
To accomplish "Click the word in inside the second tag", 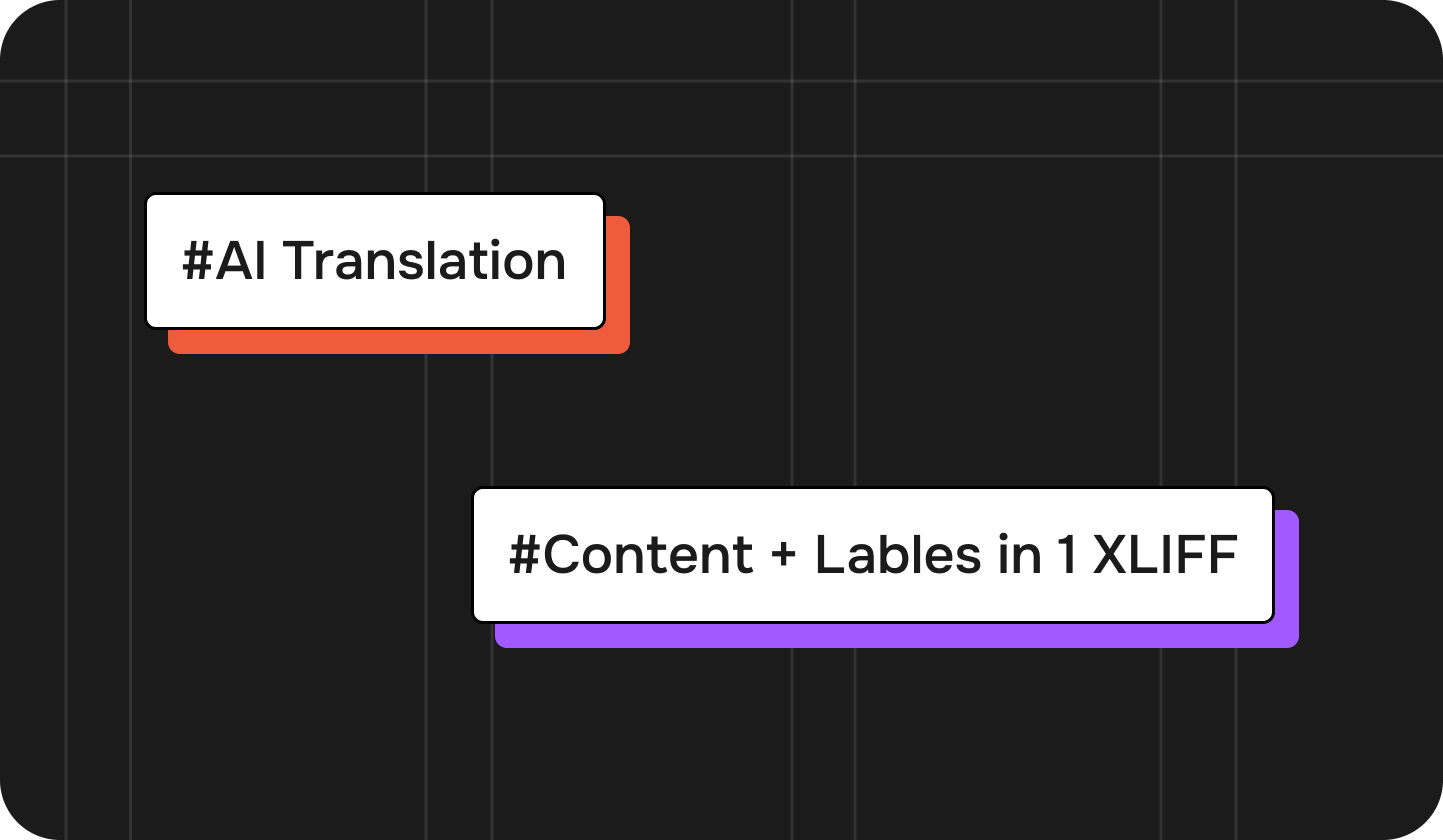I will 1020,555.
